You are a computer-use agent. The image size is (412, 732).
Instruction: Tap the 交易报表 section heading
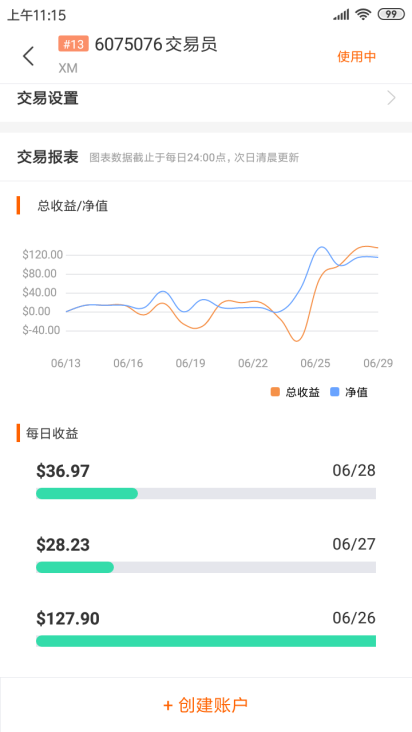tap(48, 157)
